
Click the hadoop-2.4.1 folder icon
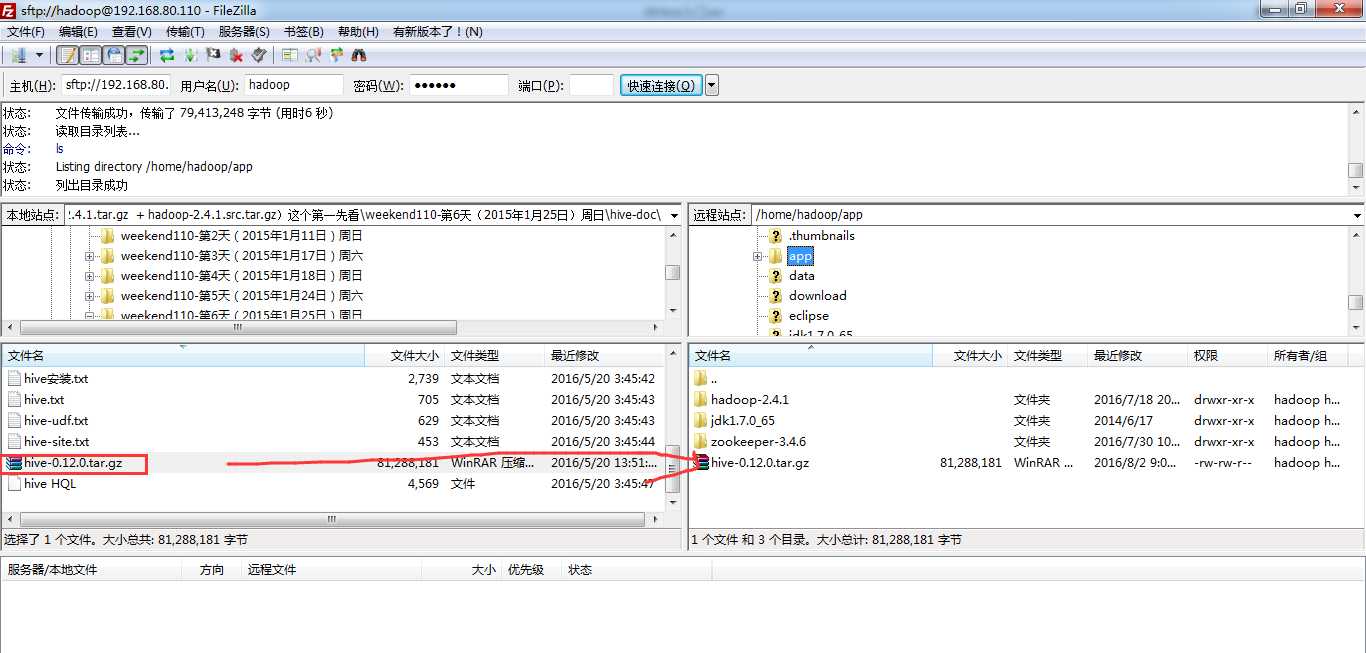[701, 399]
